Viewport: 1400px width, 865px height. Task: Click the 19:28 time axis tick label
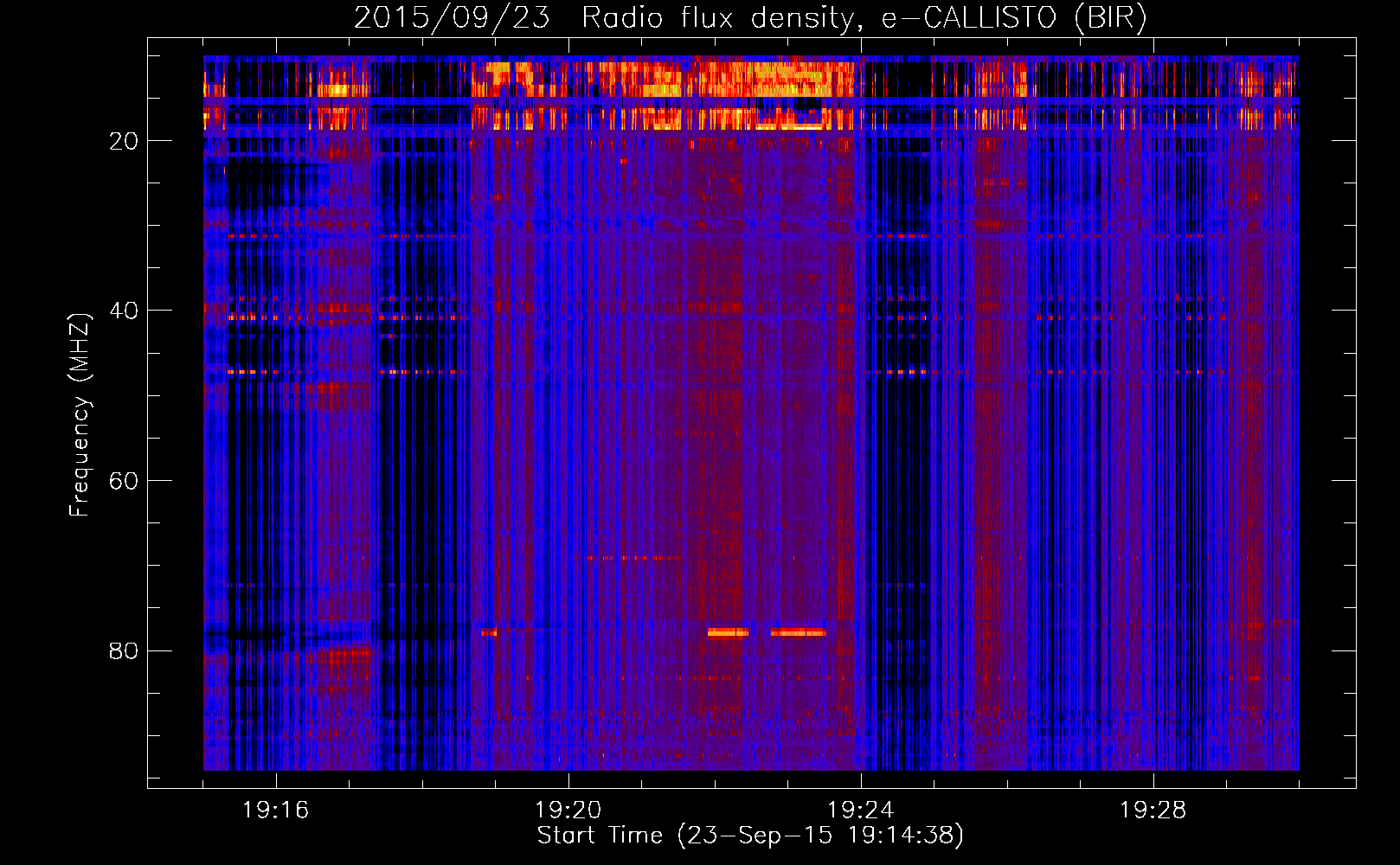[1153, 811]
